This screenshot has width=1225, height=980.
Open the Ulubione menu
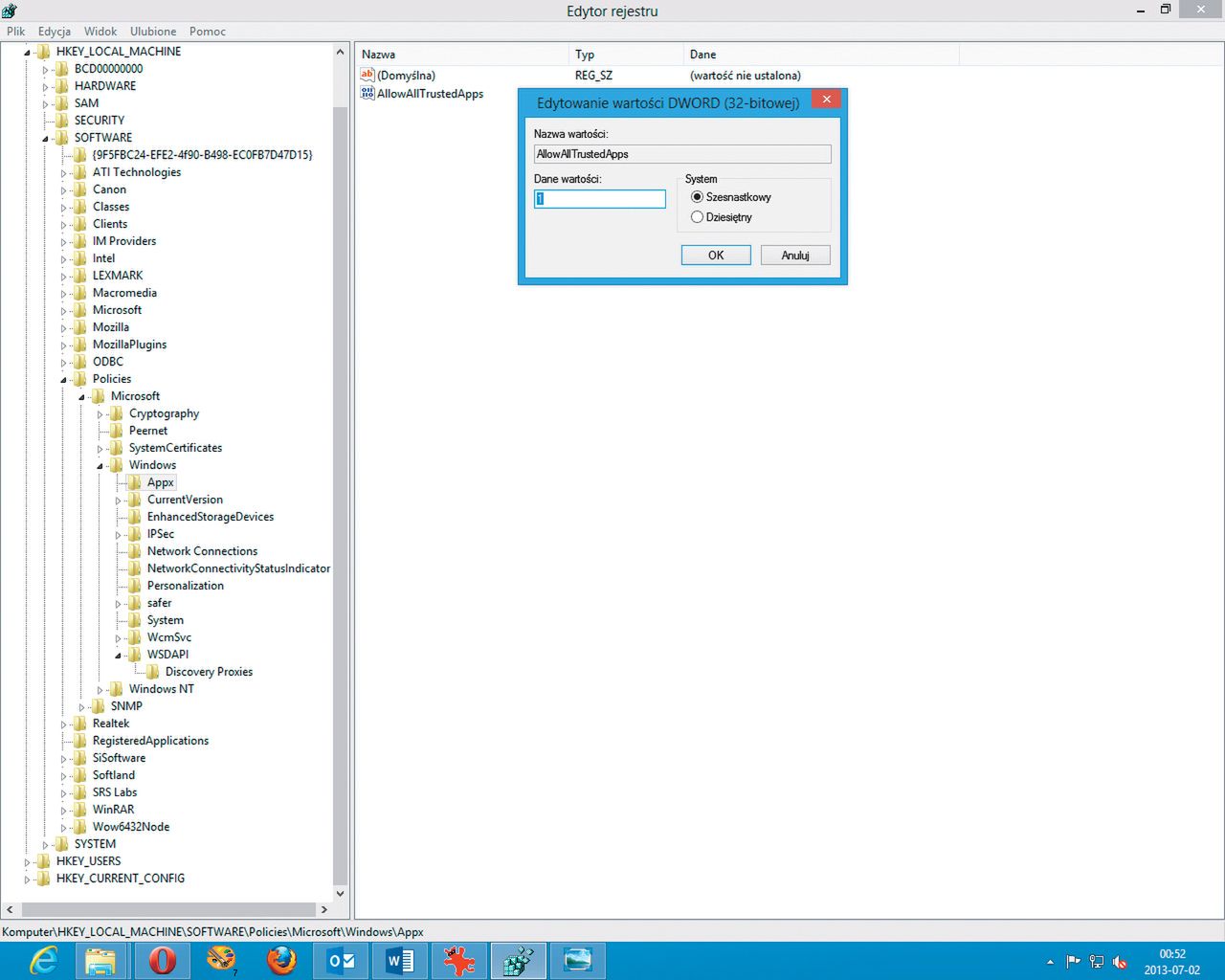(153, 32)
